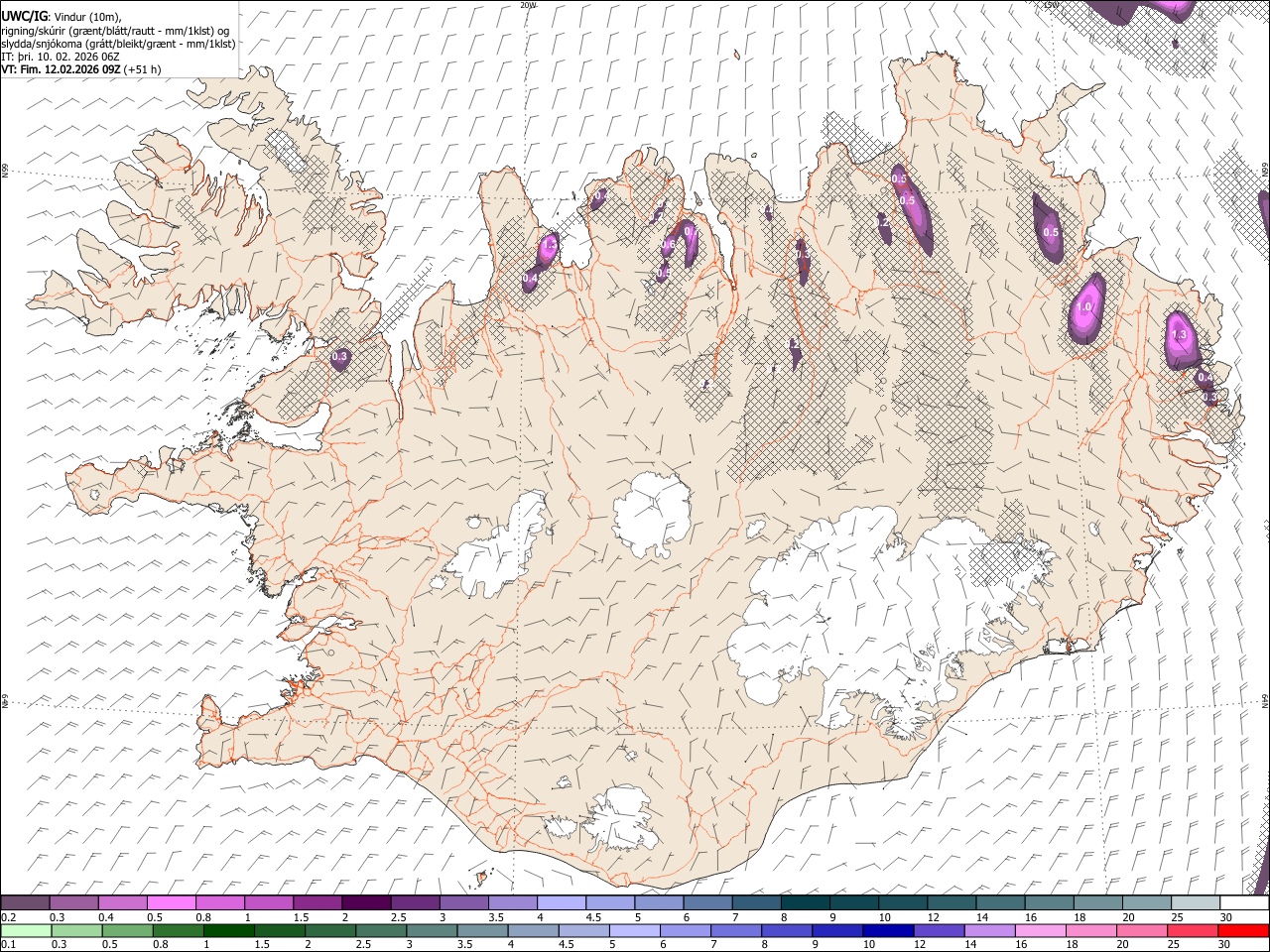Select the violet 3 swatch, top legend row
The image size is (1270, 952).
(x=464, y=903)
